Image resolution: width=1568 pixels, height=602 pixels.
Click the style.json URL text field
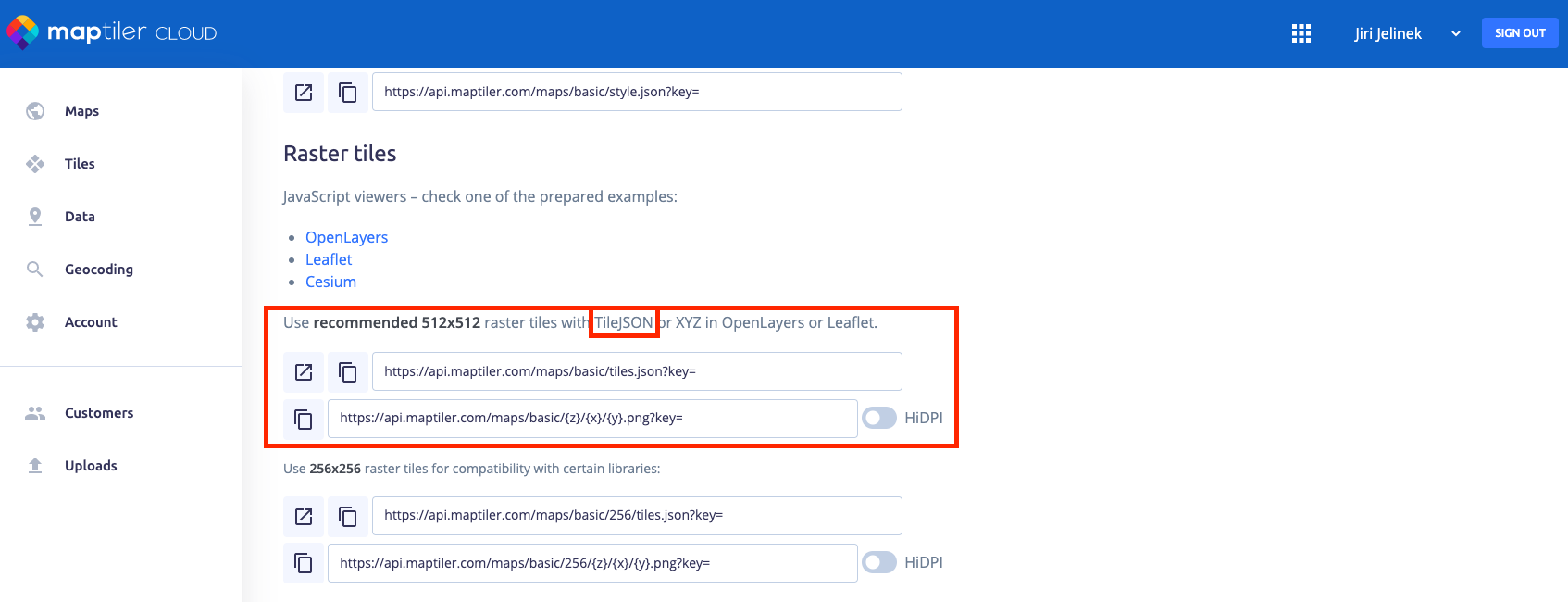[x=637, y=93]
